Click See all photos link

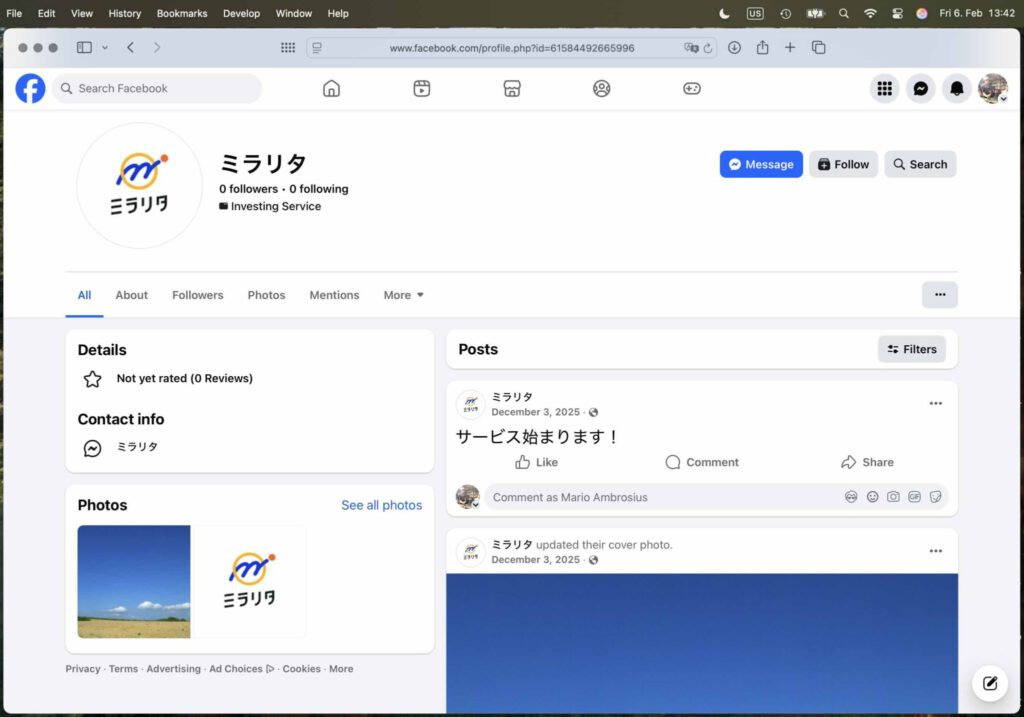[x=381, y=505]
